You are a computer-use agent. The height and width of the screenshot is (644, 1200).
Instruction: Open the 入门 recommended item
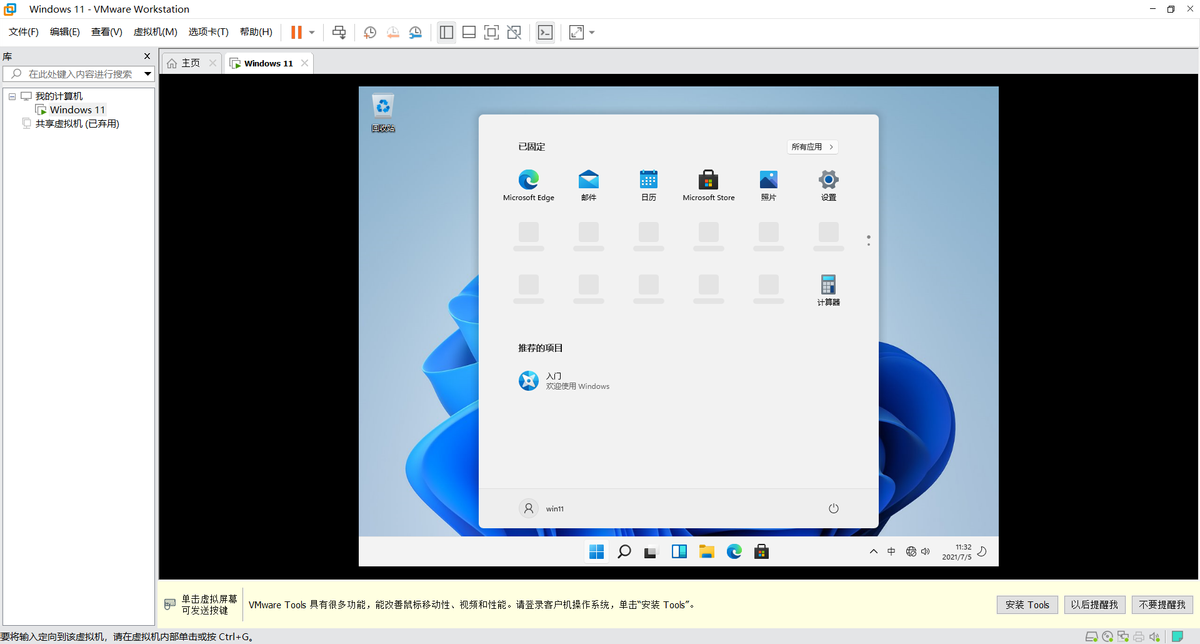tap(564, 381)
